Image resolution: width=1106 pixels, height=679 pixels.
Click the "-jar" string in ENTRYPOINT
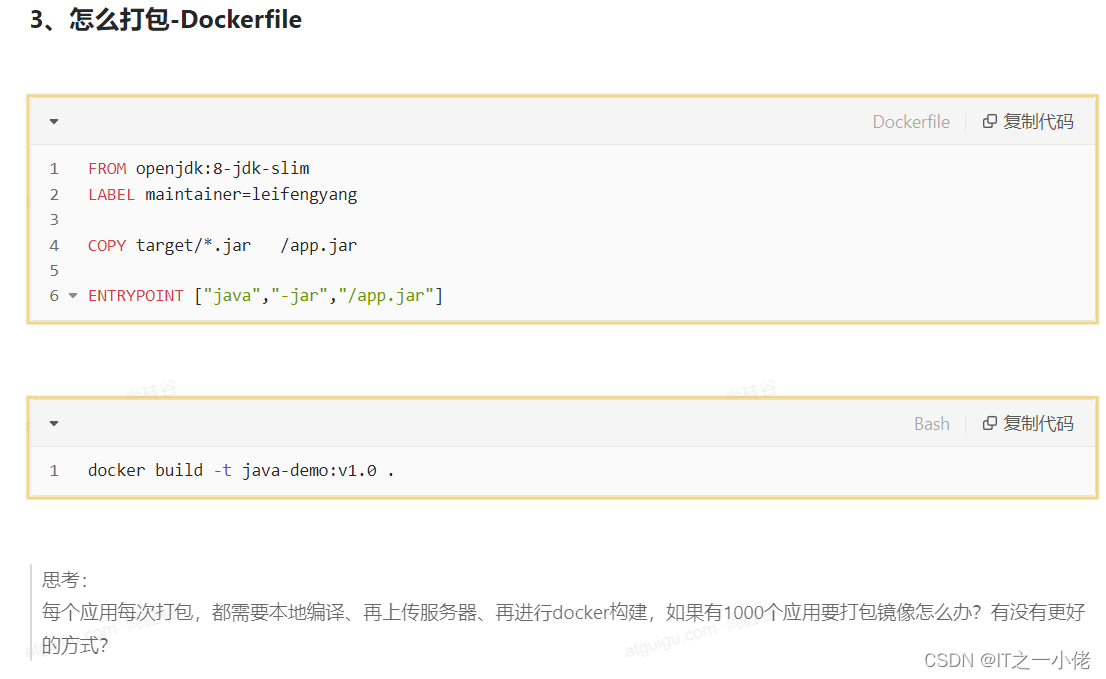[300, 296]
